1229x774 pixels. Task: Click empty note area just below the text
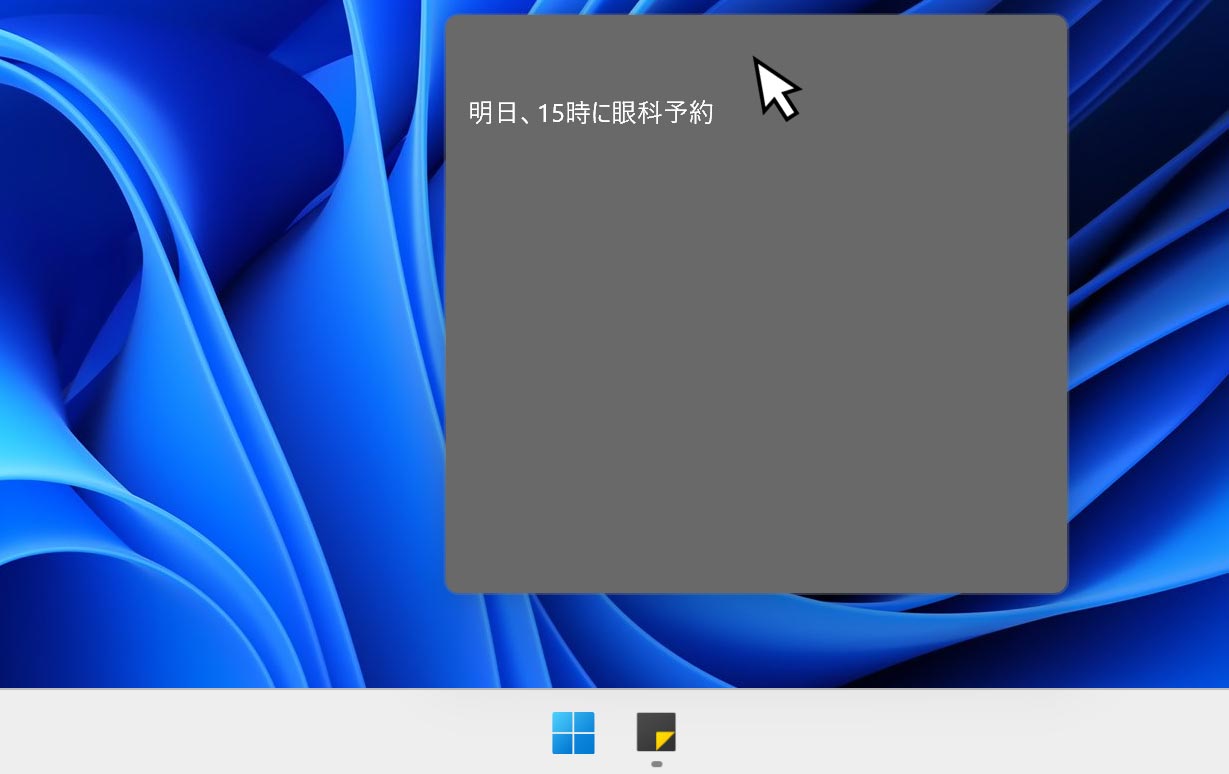[x=590, y=160]
